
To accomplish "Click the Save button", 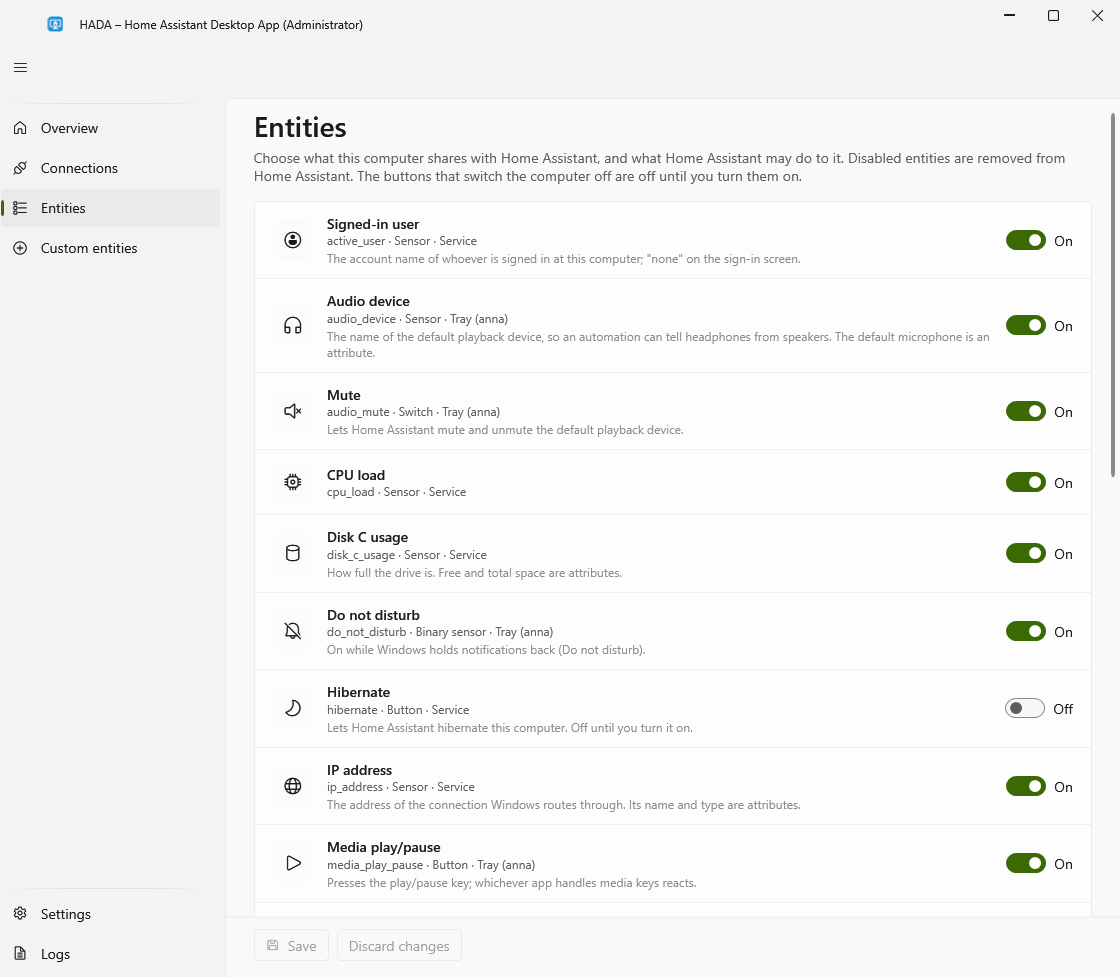I will point(291,946).
